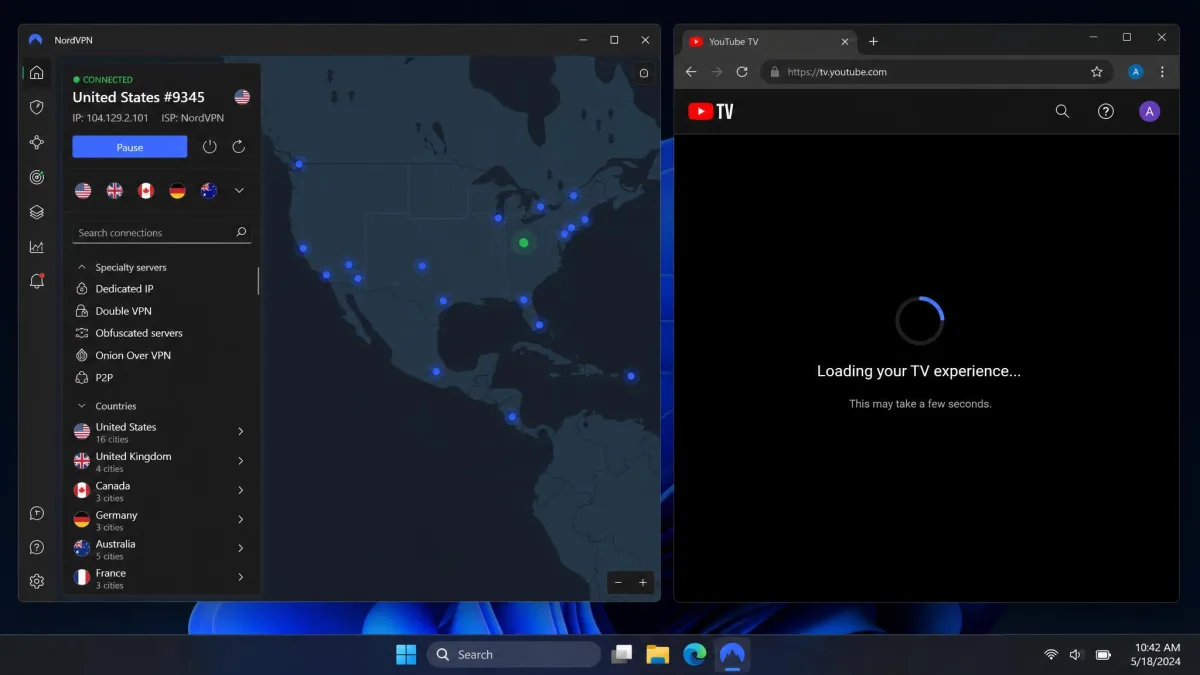Expand France cities chevron
The height and width of the screenshot is (675, 1200).
[241, 577]
